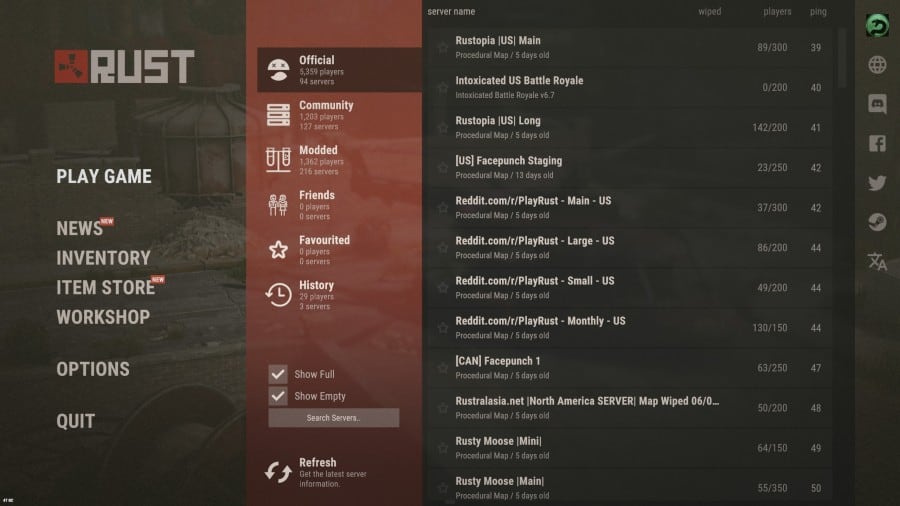Image resolution: width=900 pixels, height=506 pixels.
Task: Select server Intoxicated US Battle Royale
Action: click(629, 87)
